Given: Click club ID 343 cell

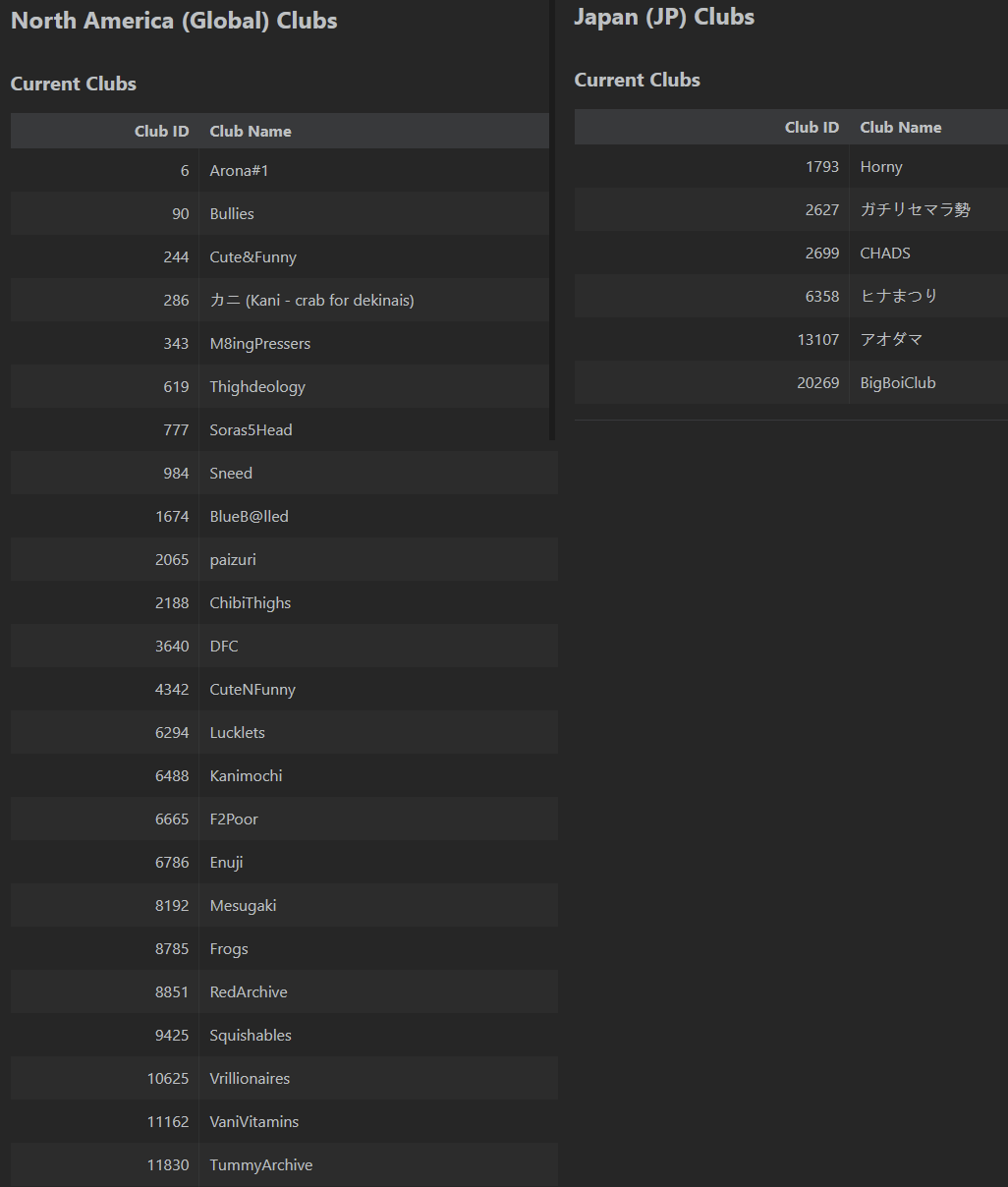Looking at the screenshot, I should (x=105, y=343).
